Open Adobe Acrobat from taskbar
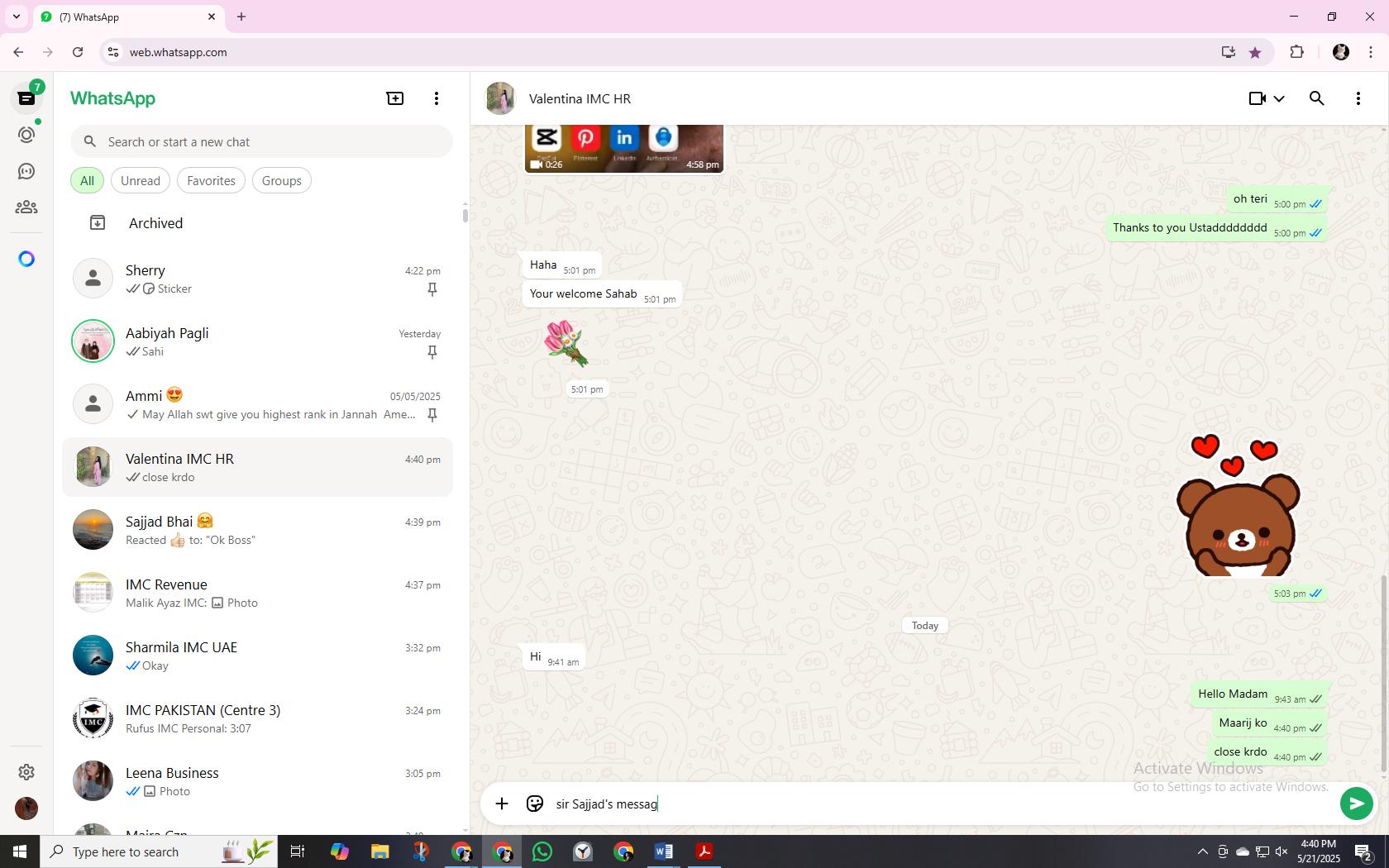 704,851
